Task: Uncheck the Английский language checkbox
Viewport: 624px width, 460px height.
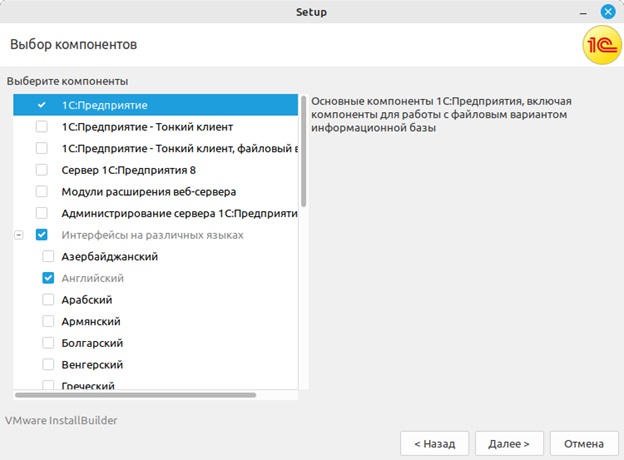Action: (48, 278)
